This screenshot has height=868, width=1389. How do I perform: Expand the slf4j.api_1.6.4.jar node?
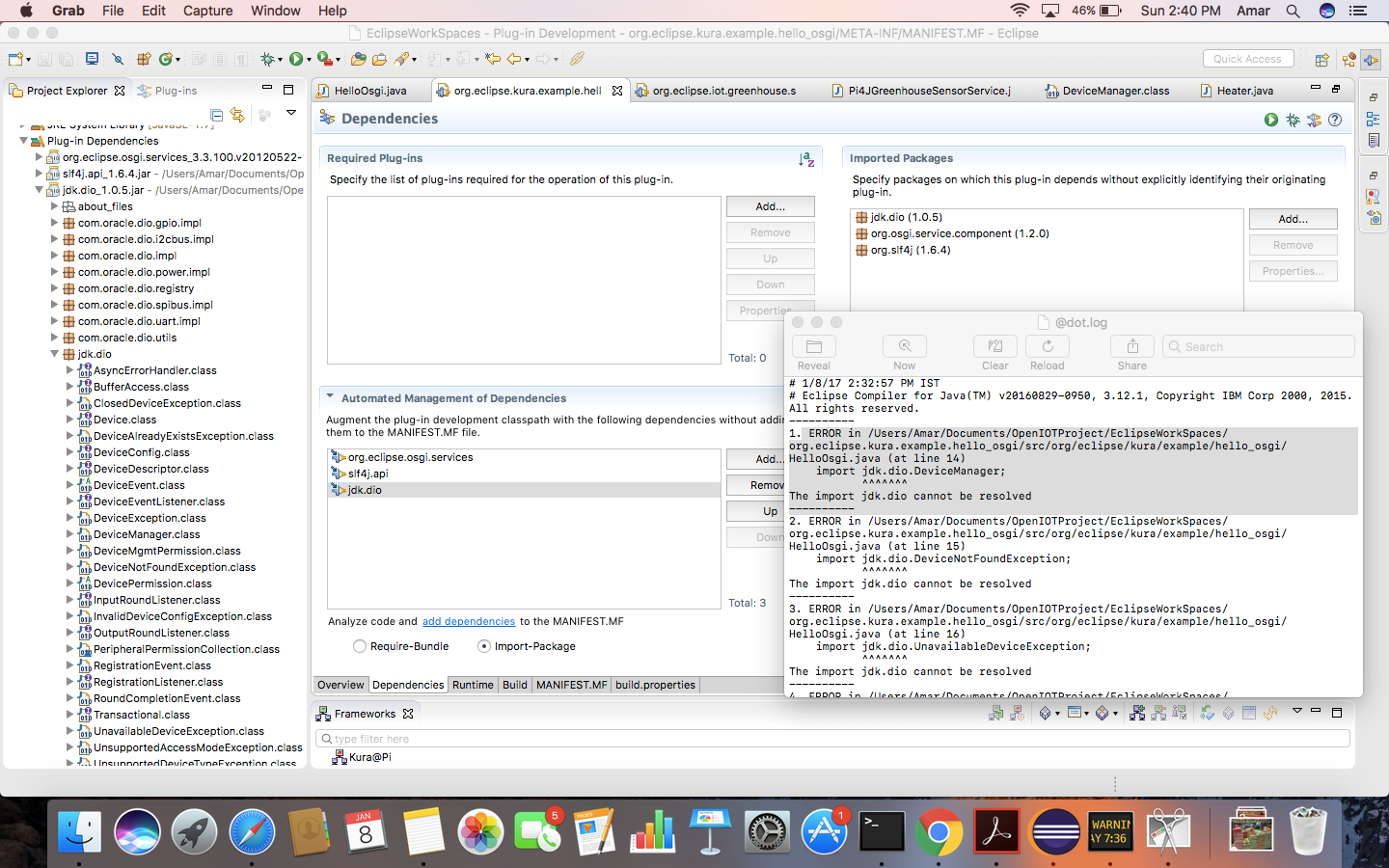40,174
